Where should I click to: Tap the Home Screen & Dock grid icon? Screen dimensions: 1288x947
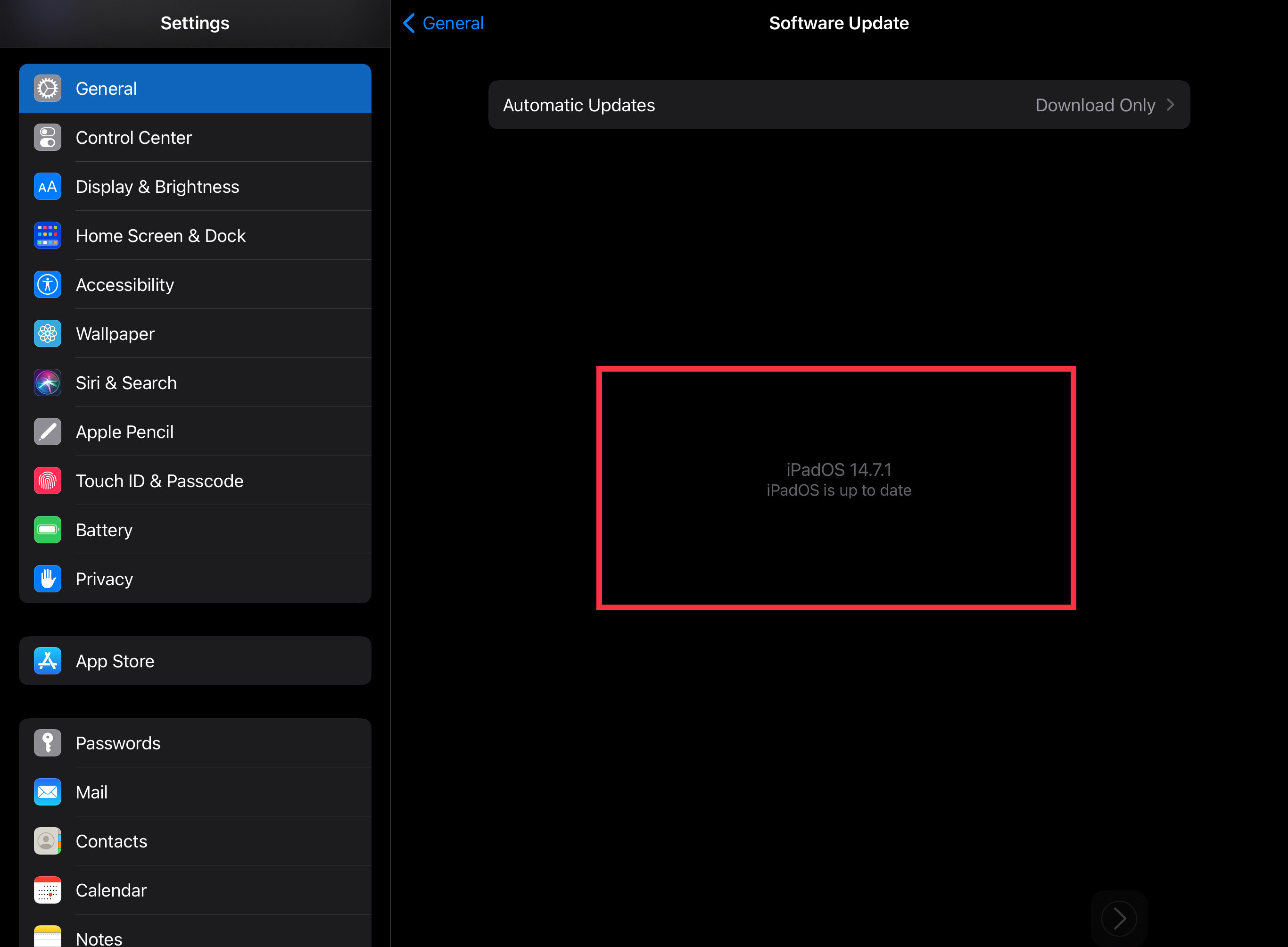48,236
